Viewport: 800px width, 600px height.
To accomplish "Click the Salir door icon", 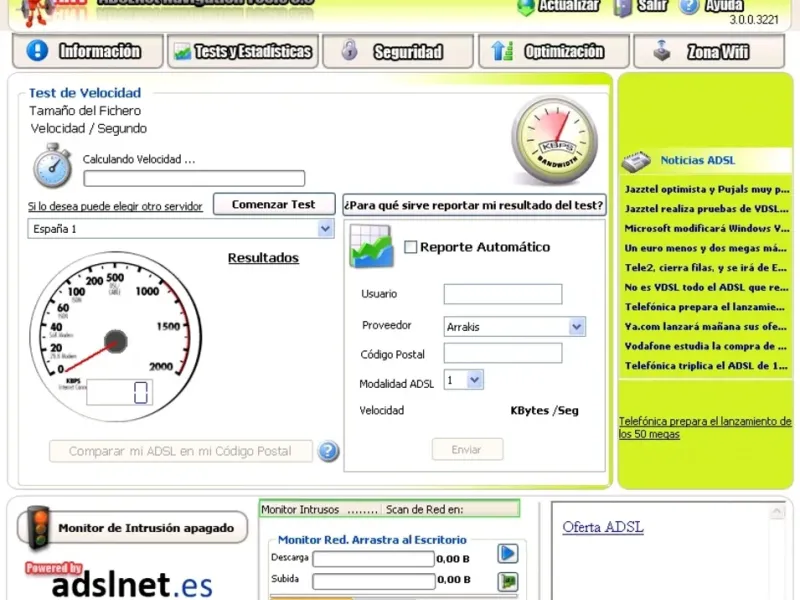I will click(622, 7).
